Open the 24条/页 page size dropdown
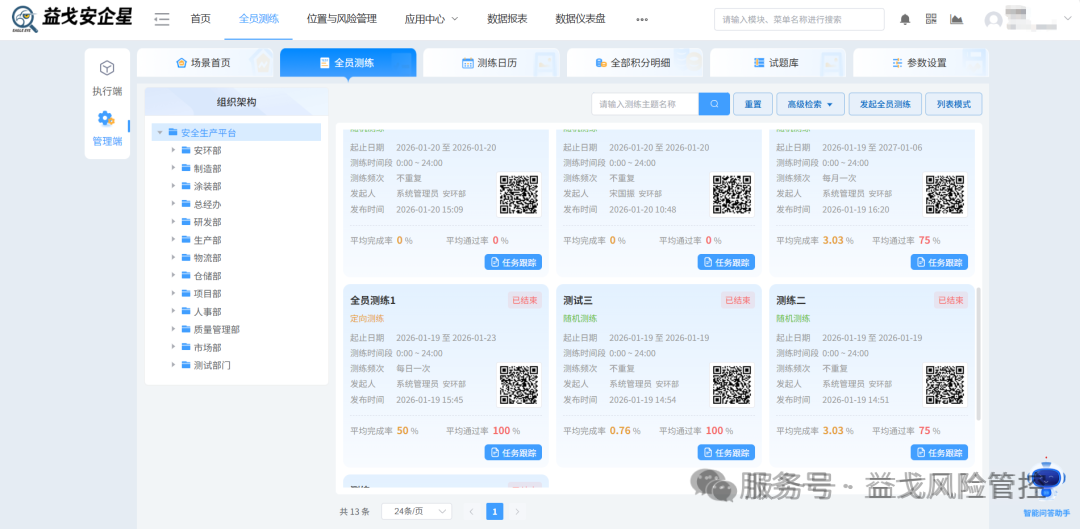1080x529 pixels. coord(416,511)
